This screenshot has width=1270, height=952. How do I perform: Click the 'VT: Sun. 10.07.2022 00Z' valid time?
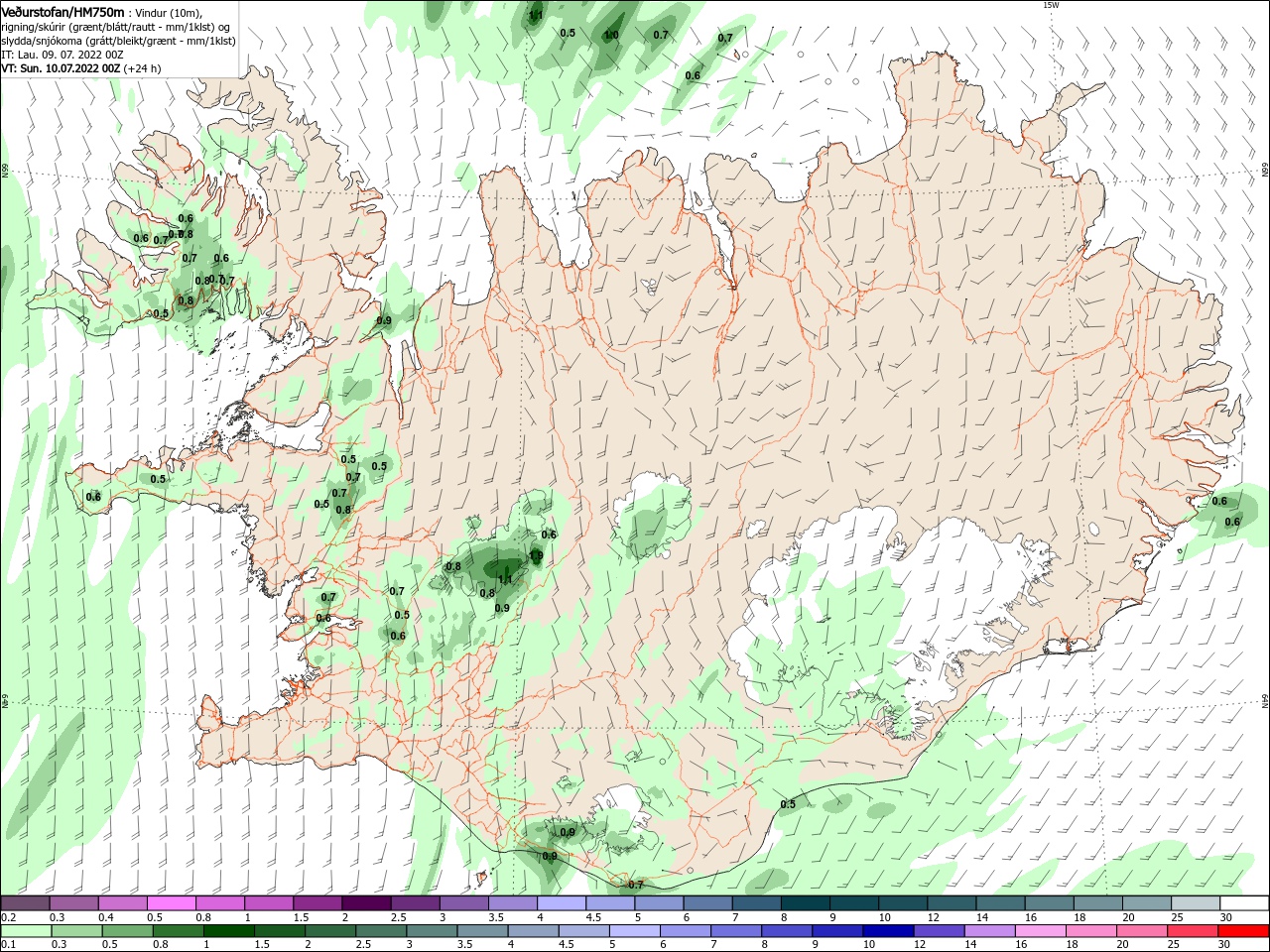coord(61,68)
